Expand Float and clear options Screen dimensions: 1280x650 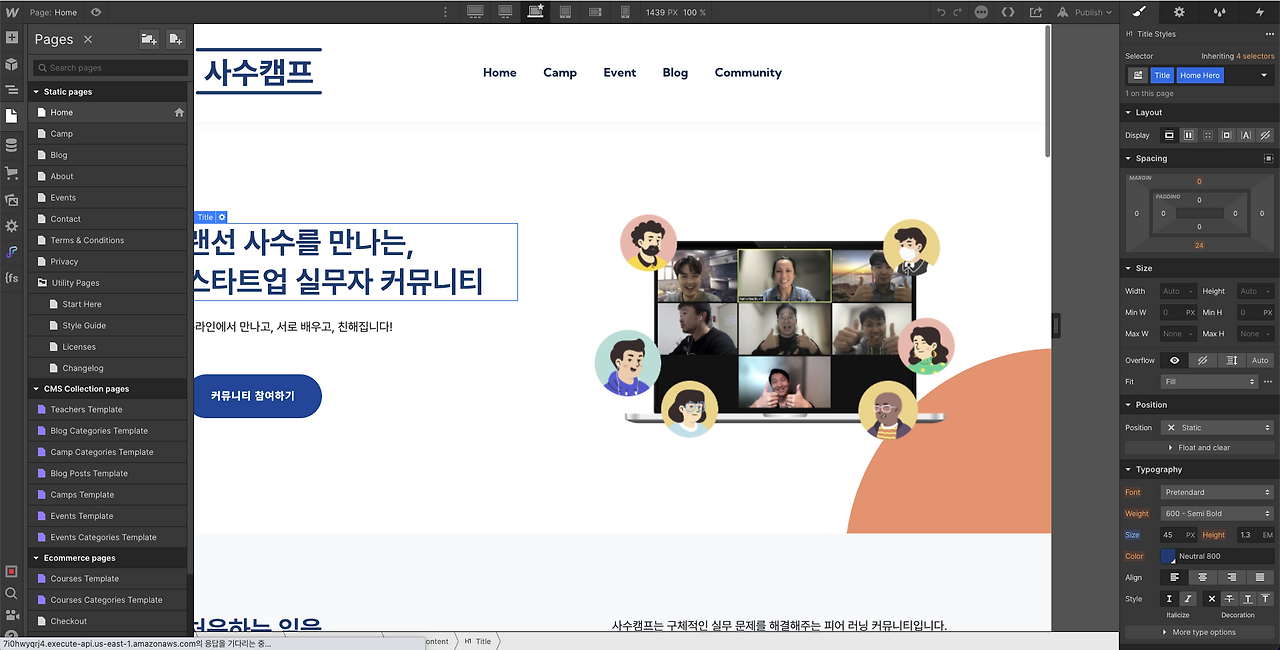[1199, 447]
